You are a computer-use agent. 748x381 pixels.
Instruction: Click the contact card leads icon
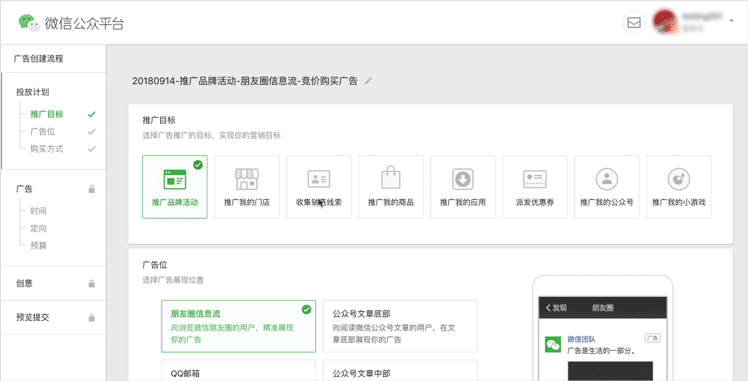pyautogui.click(x=319, y=179)
